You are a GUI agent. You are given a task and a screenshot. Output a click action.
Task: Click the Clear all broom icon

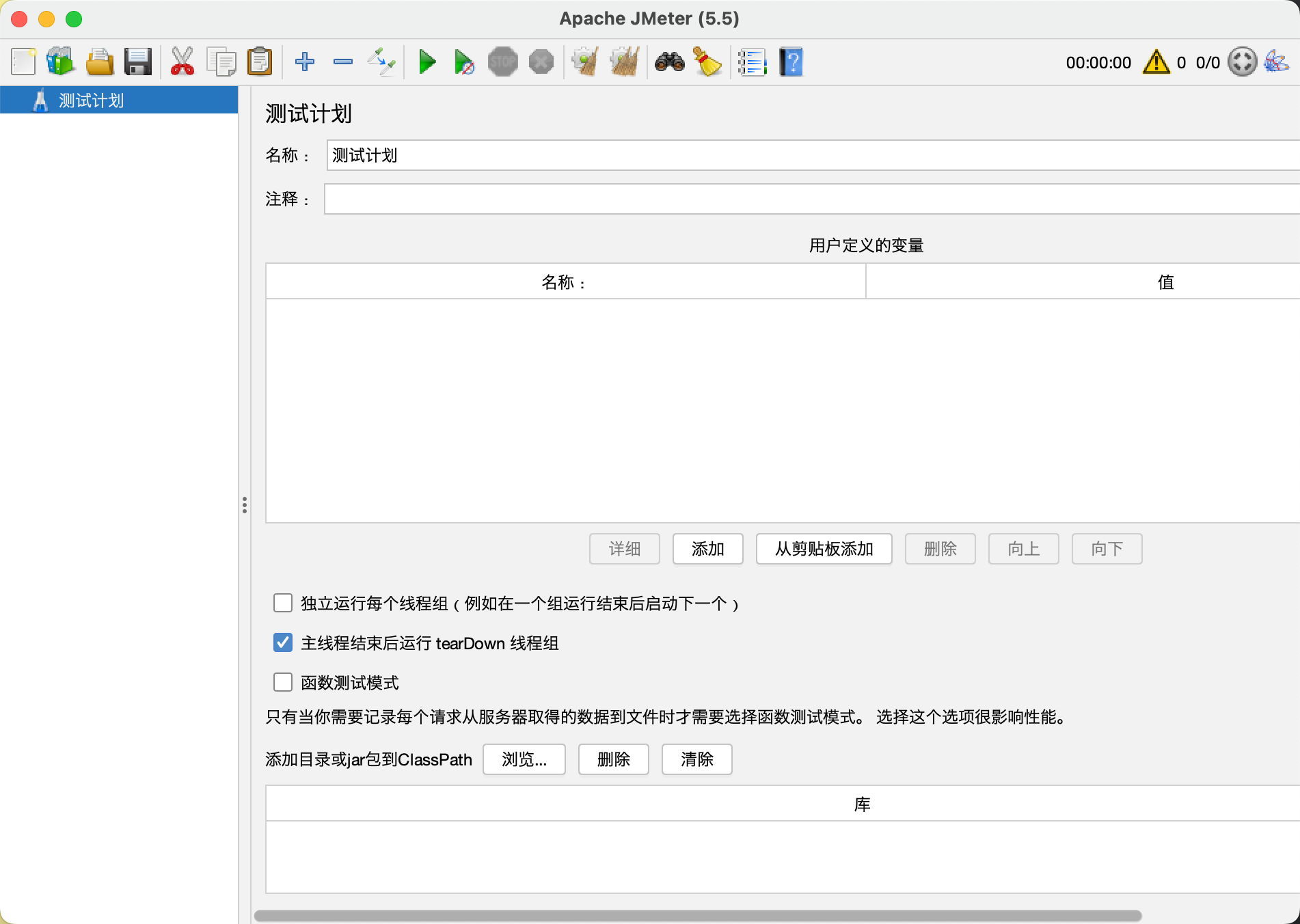(x=708, y=62)
